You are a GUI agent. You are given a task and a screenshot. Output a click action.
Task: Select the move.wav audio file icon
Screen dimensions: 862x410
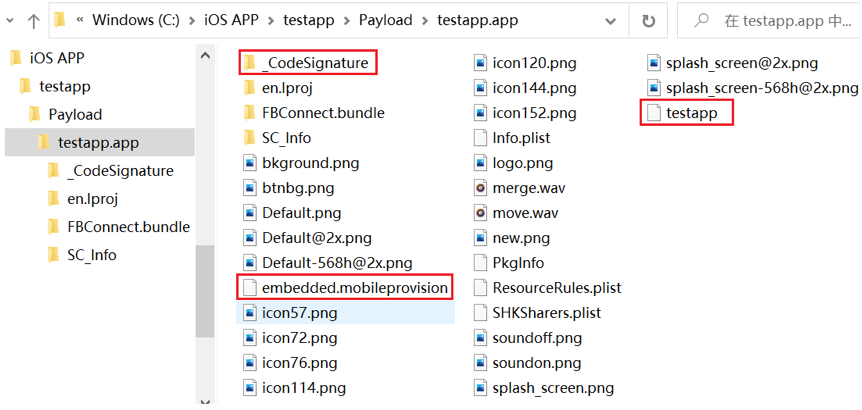pos(481,213)
